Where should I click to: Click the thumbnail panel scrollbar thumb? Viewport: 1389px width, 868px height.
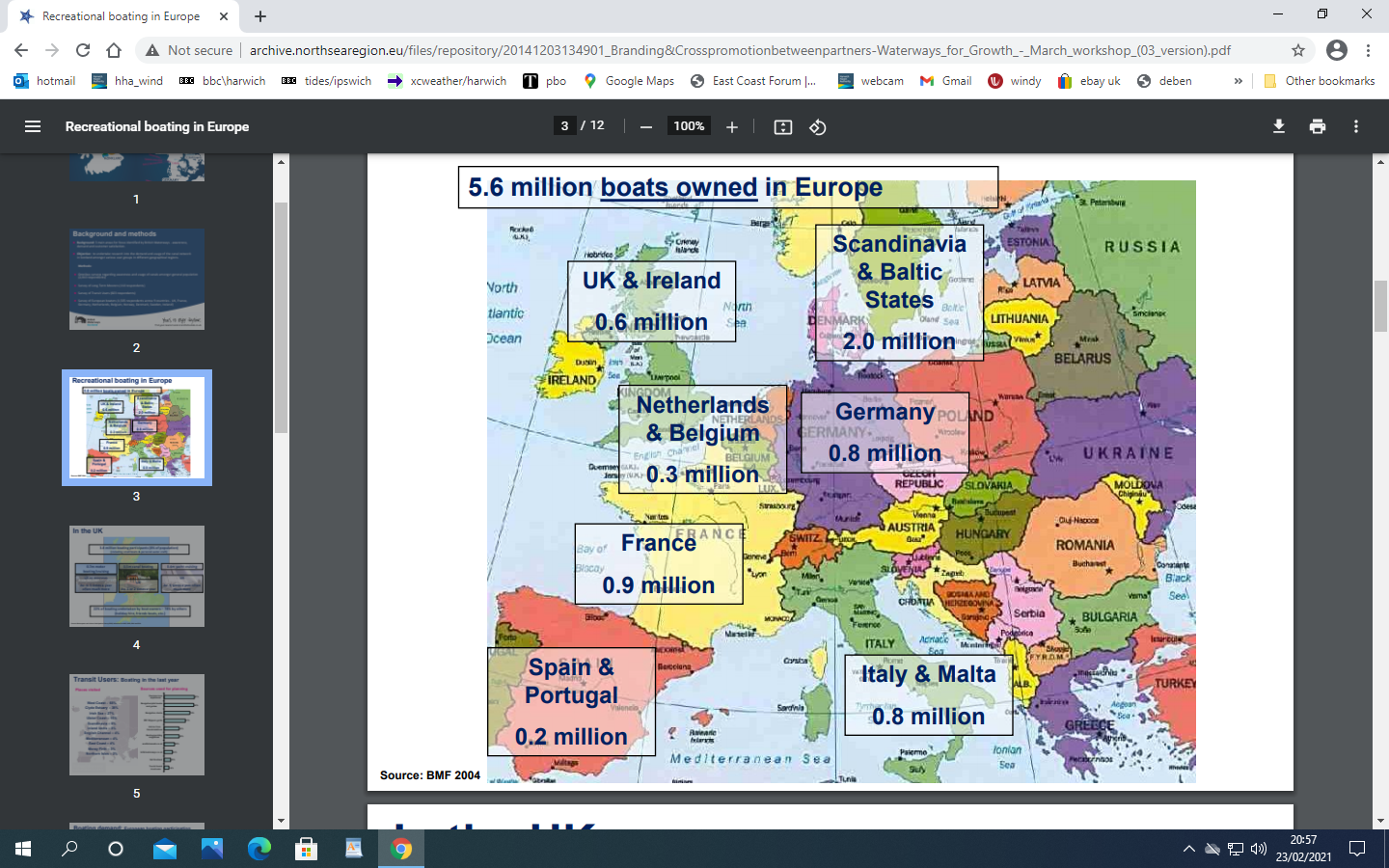pyautogui.click(x=281, y=318)
